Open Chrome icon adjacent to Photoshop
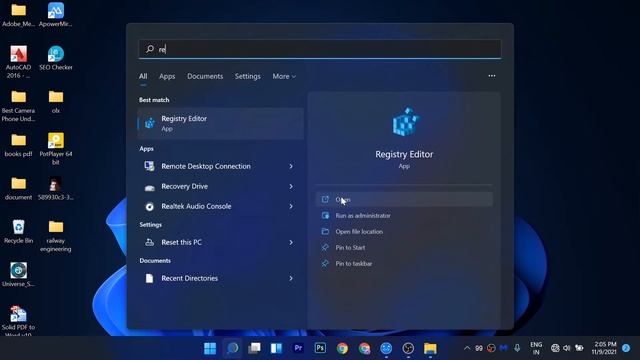Viewport: 640px width, 360px height. coord(342,348)
